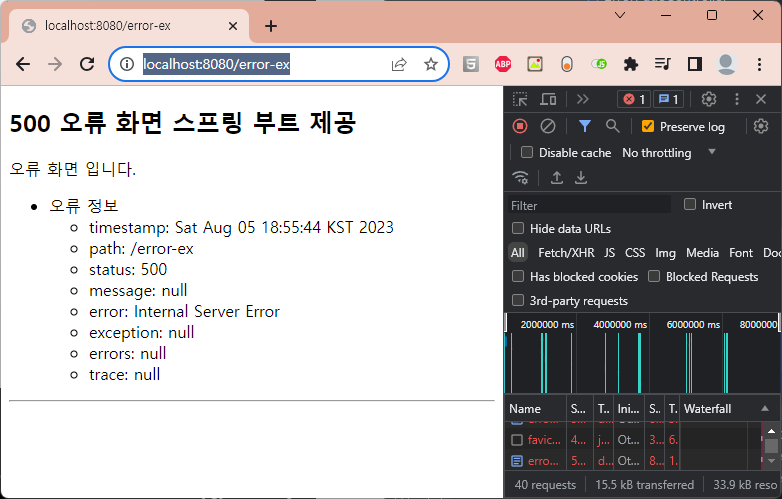Screen dimensions: 782x499
Task: Open the tab search chevron
Action: coord(620,15)
